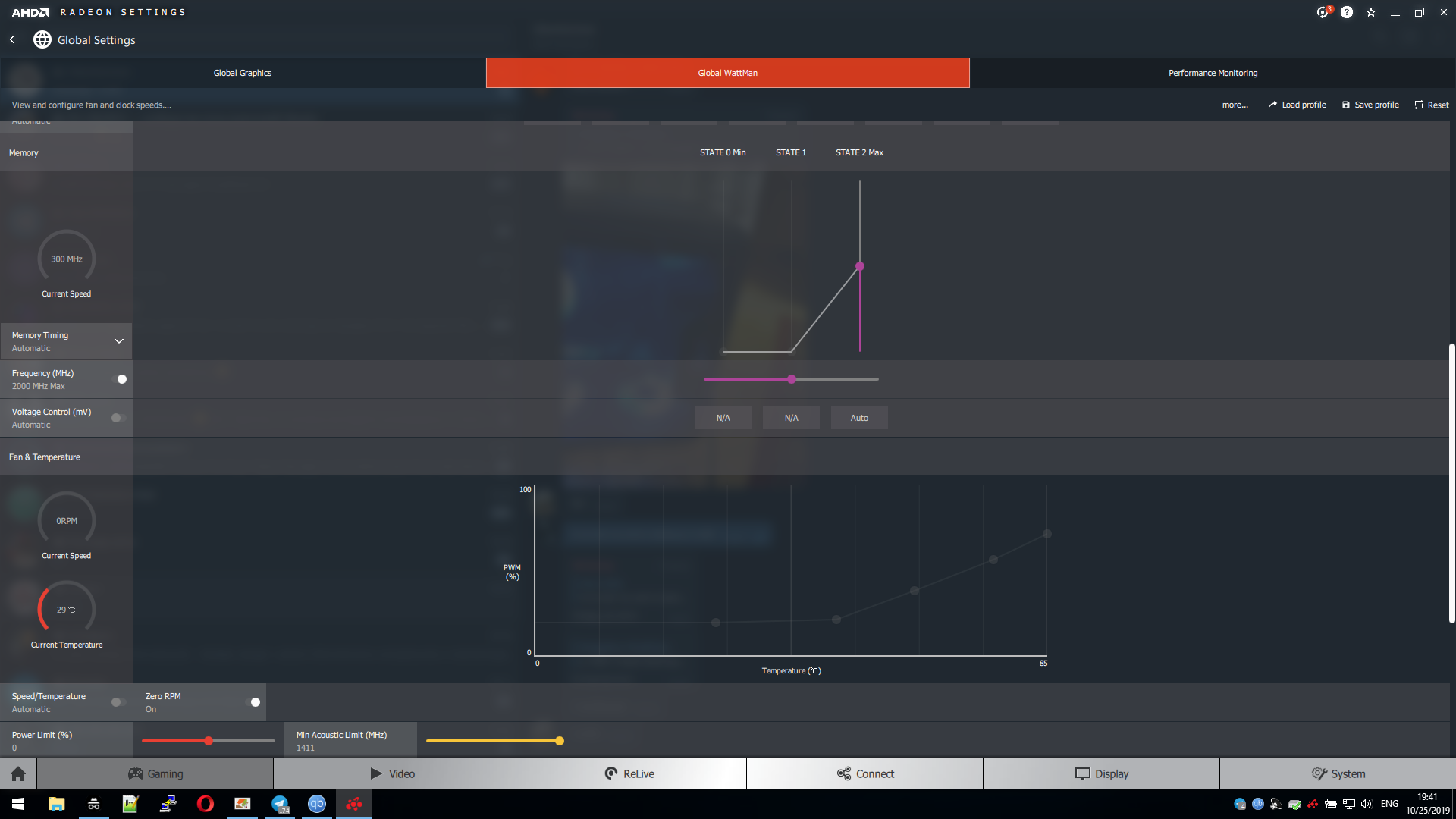Toggle memory Voltage Control (mV)
Viewport: 1456px width, 819px height.
click(119, 418)
